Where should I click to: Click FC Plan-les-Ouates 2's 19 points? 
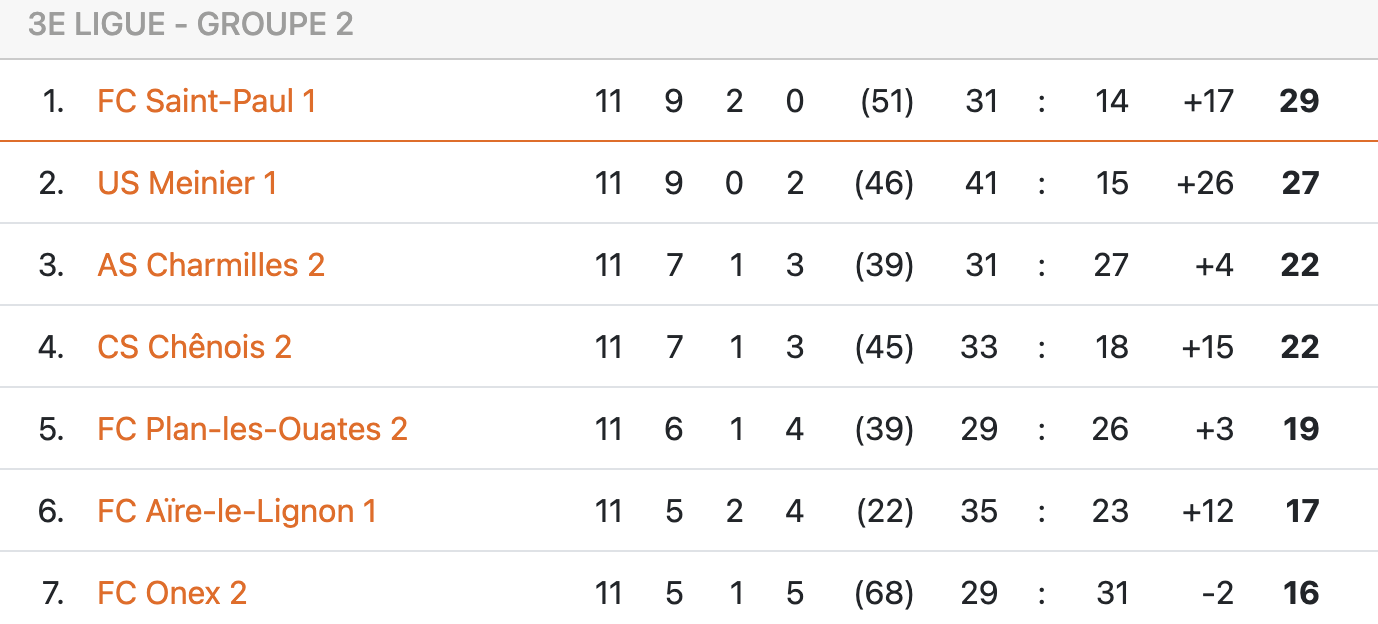click(1300, 429)
